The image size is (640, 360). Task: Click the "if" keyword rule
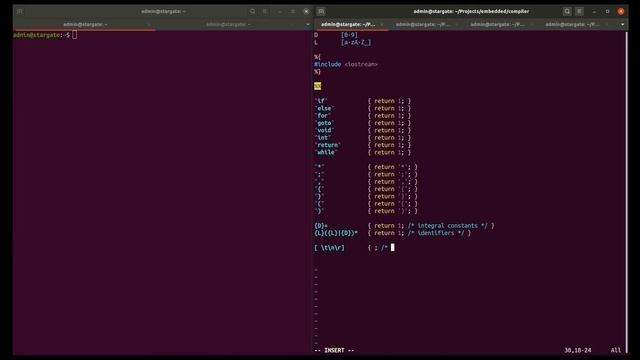point(321,101)
